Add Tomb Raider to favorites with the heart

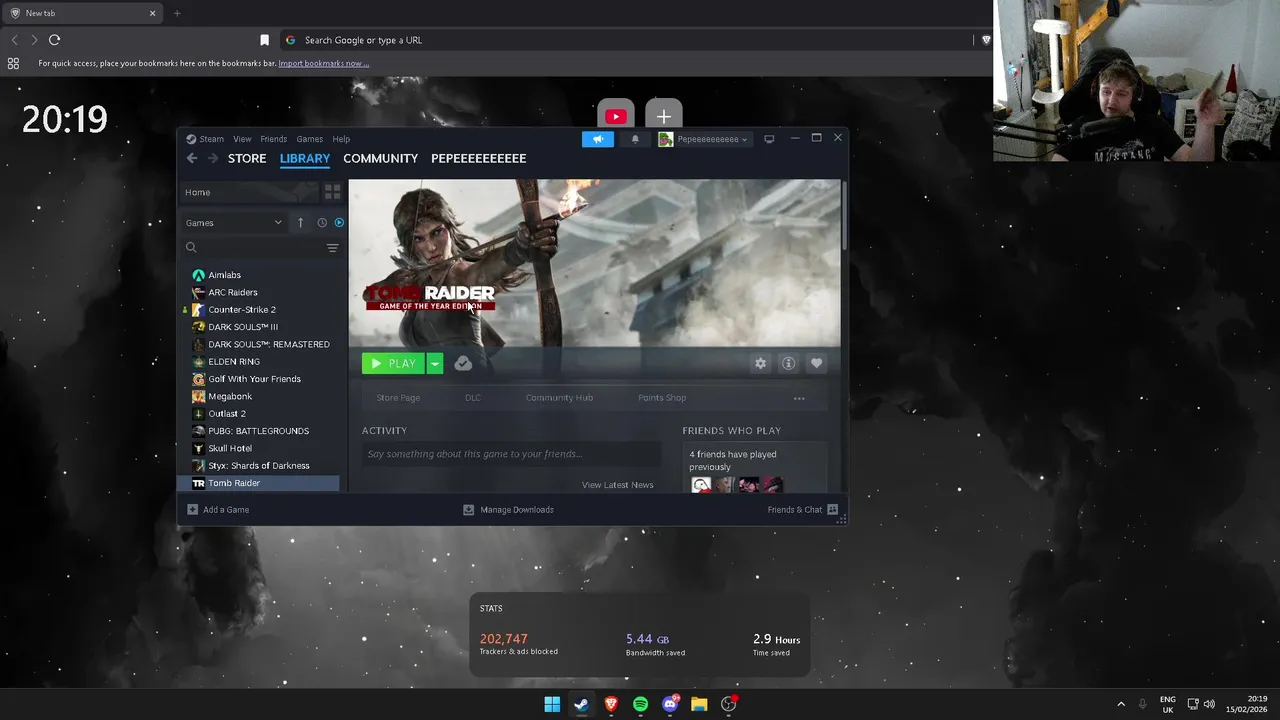click(x=816, y=364)
